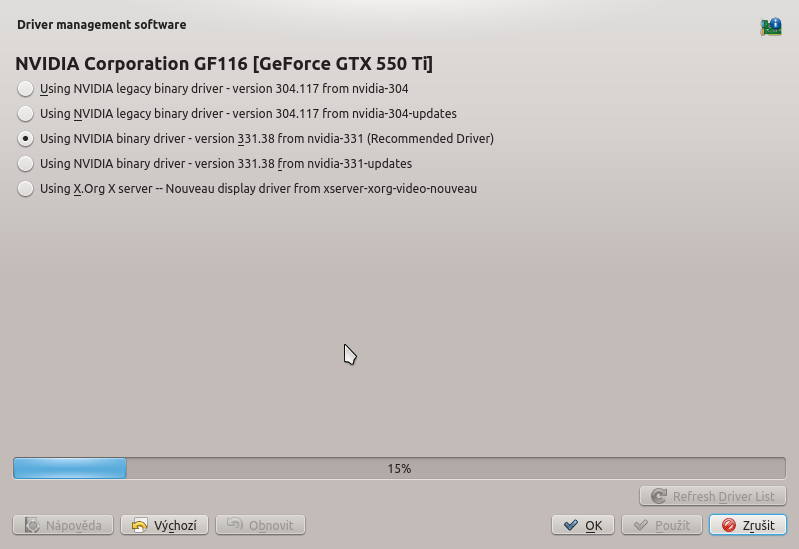Click "Driver management software" title text
This screenshot has height=549, width=799.
[101, 25]
